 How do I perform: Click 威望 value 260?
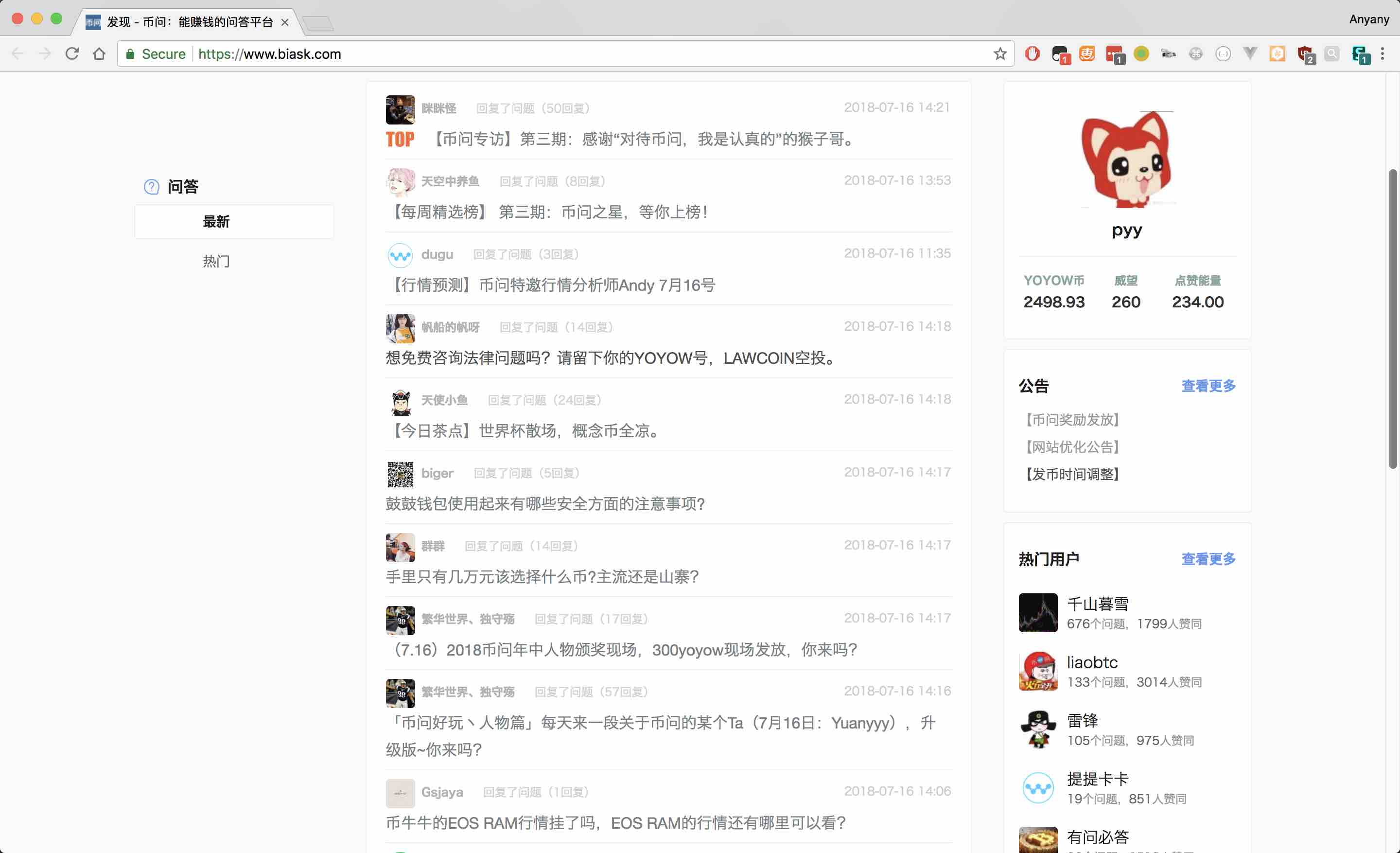(1126, 302)
